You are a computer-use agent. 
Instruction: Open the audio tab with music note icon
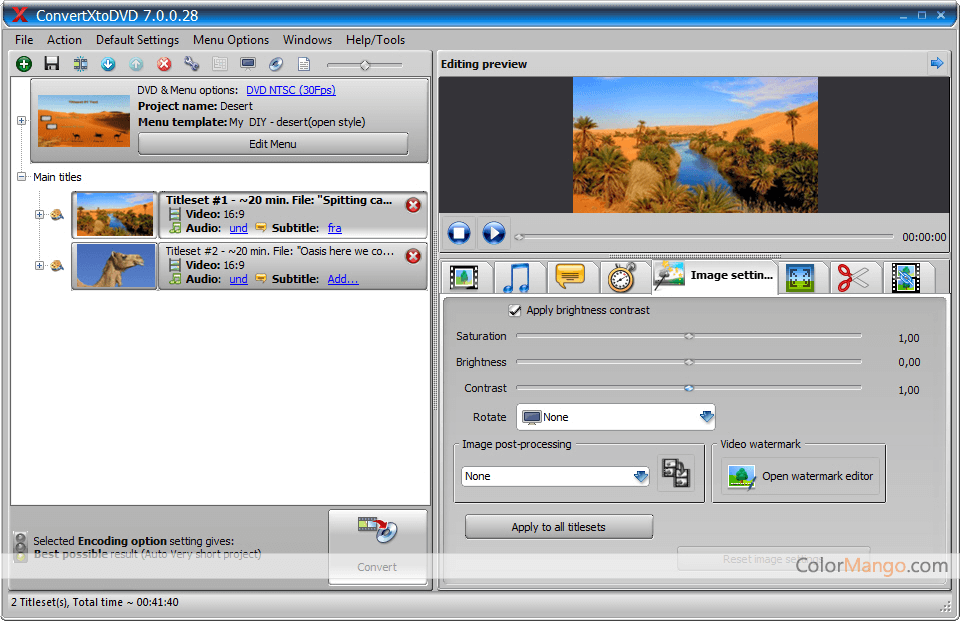point(518,277)
